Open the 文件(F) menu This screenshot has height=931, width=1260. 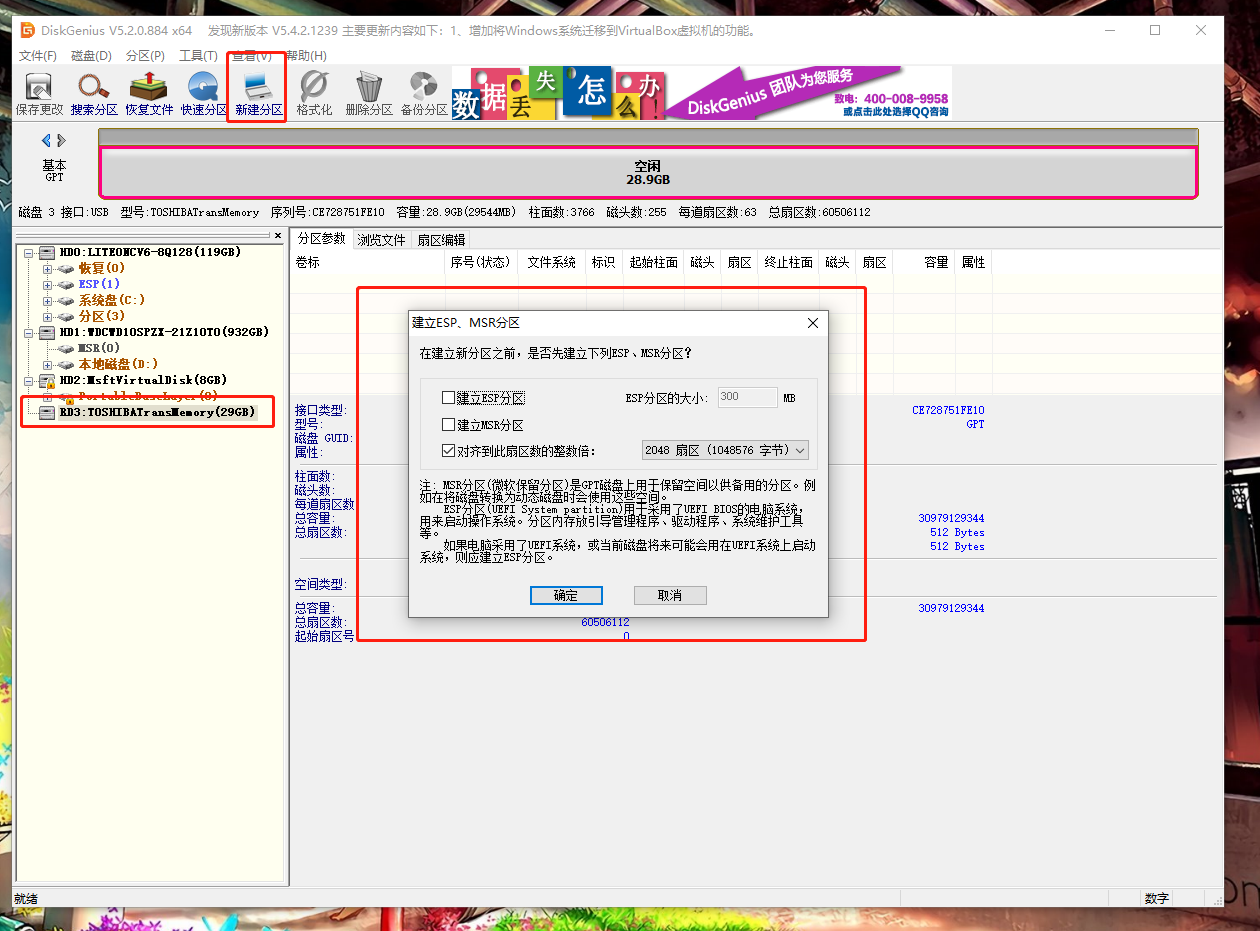click(38, 56)
